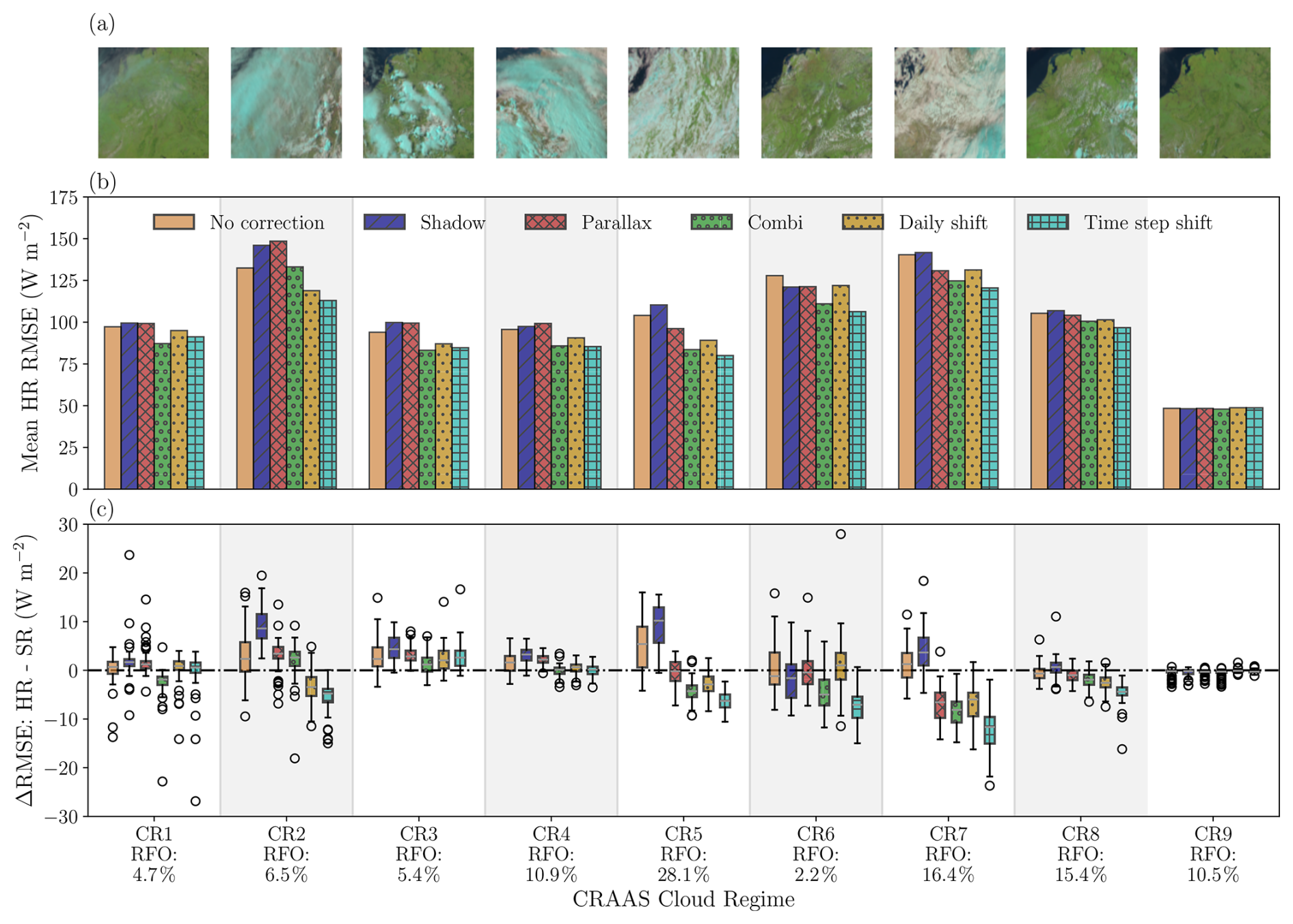The height and width of the screenshot is (924, 1293).
Task: Select the Daily shift legend swatch
Action: coord(862,222)
